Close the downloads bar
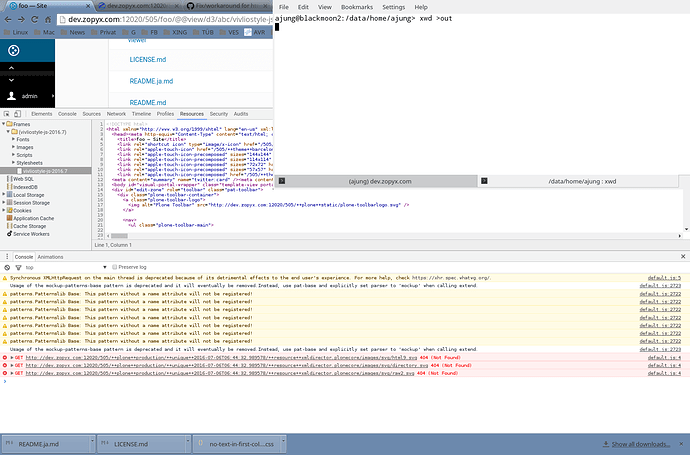Viewport: 690px width, 455px height. (x=682, y=444)
